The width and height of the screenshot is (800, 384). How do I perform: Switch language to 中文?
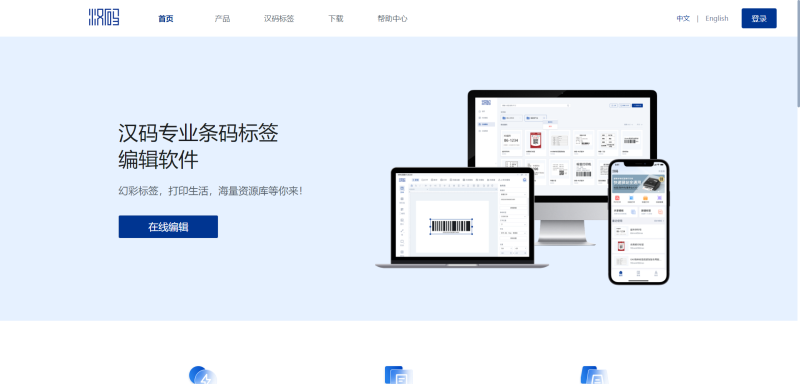(683, 18)
